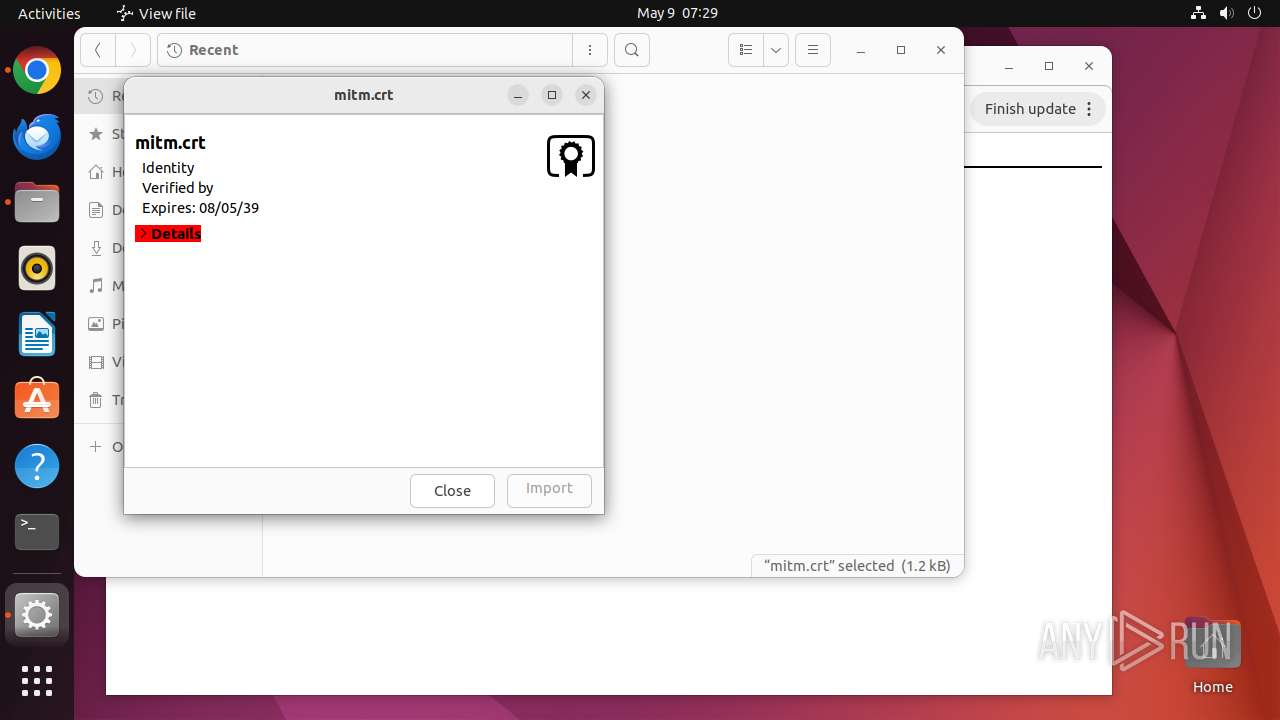The width and height of the screenshot is (1280, 720).
Task: Close mitm.crt dialog with X button
Action: 586,95
